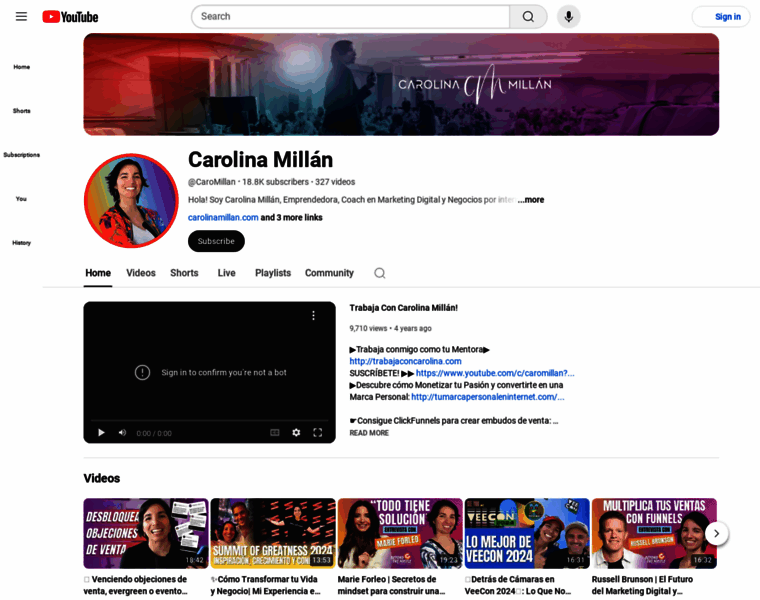
Task: Start voice search with microphone
Action: [x=569, y=17]
